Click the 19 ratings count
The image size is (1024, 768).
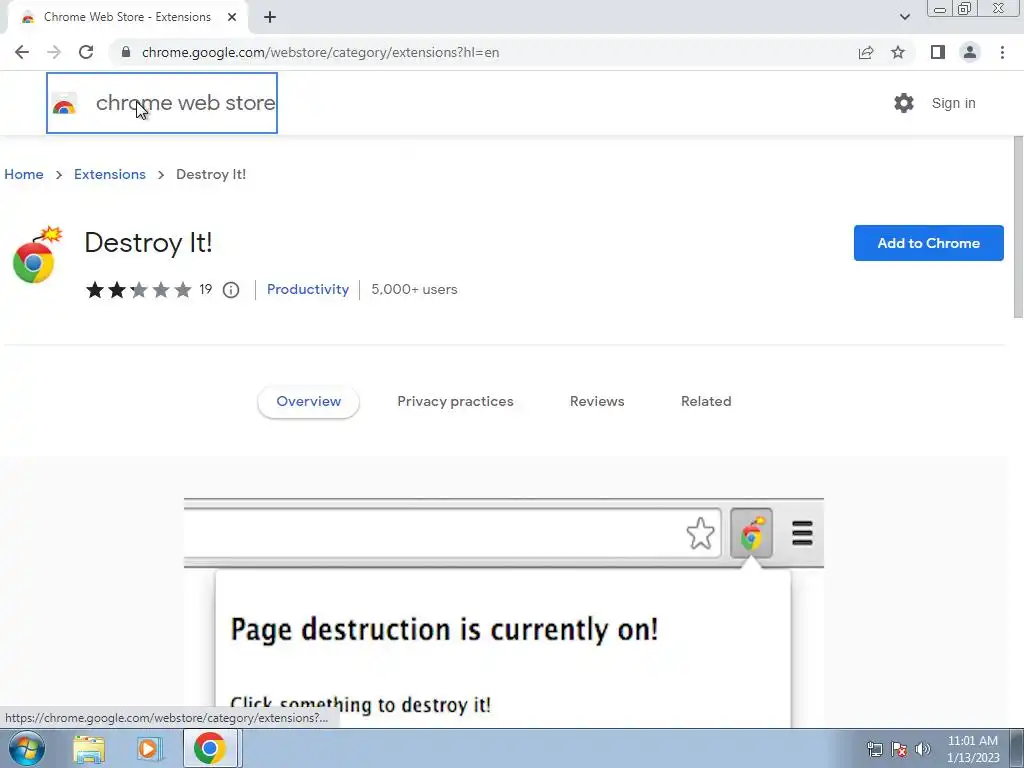point(206,289)
